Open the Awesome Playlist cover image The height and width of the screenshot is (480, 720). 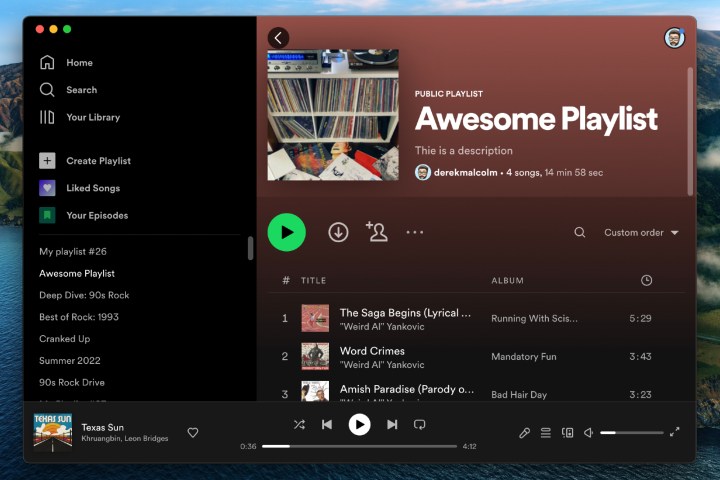(x=333, y=115)
